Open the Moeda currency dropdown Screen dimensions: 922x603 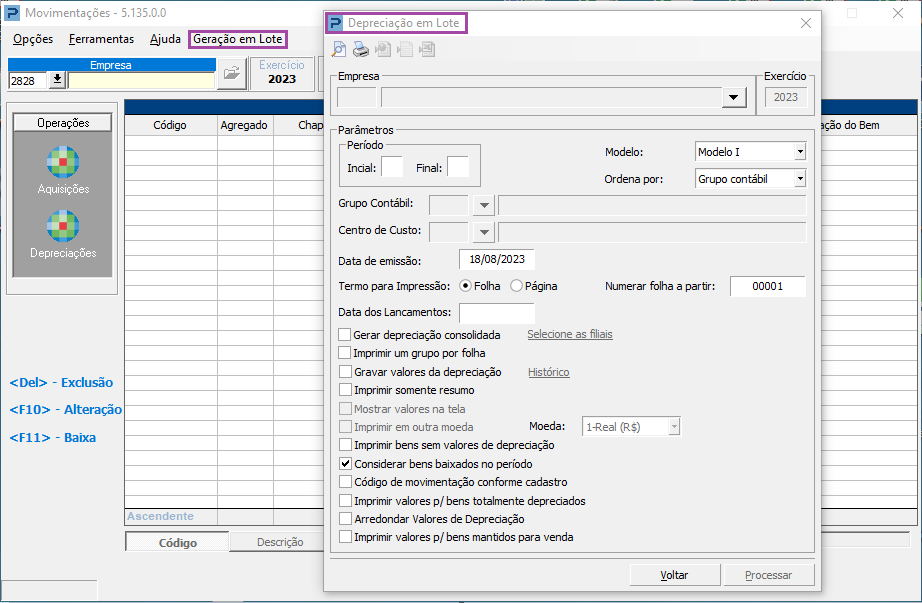[674, 427]
